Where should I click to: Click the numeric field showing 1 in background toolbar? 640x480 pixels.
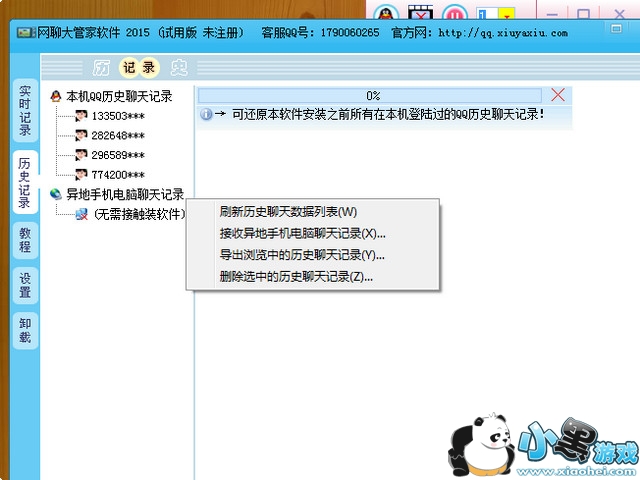tap(487, 15)
